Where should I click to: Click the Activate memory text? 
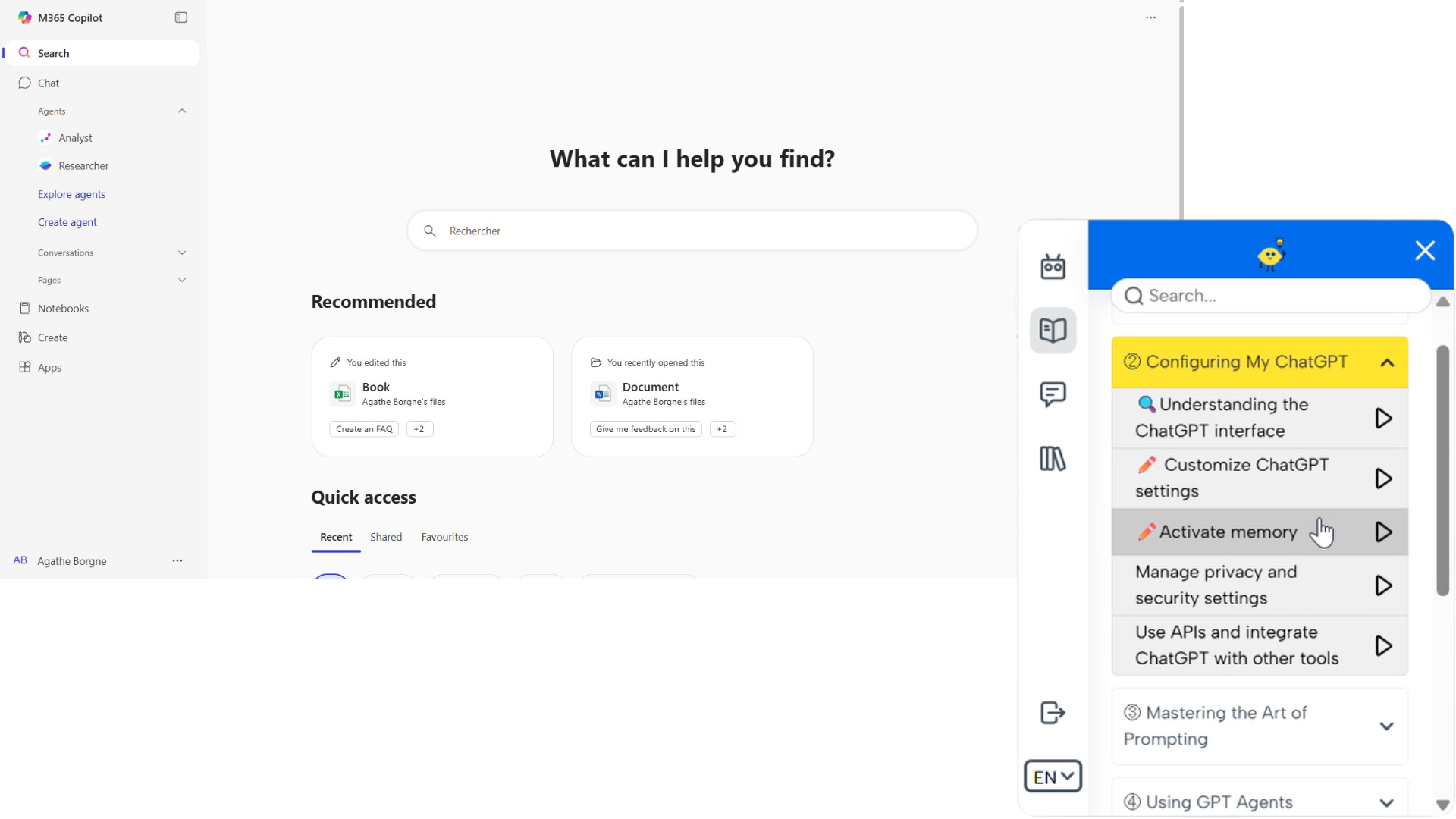click(x=1228, y=532)
